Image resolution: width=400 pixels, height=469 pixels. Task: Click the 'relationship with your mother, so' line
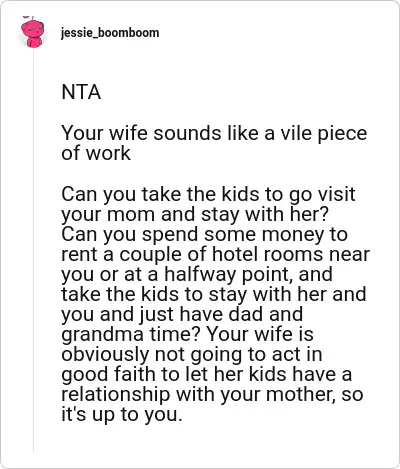[212, 394]
